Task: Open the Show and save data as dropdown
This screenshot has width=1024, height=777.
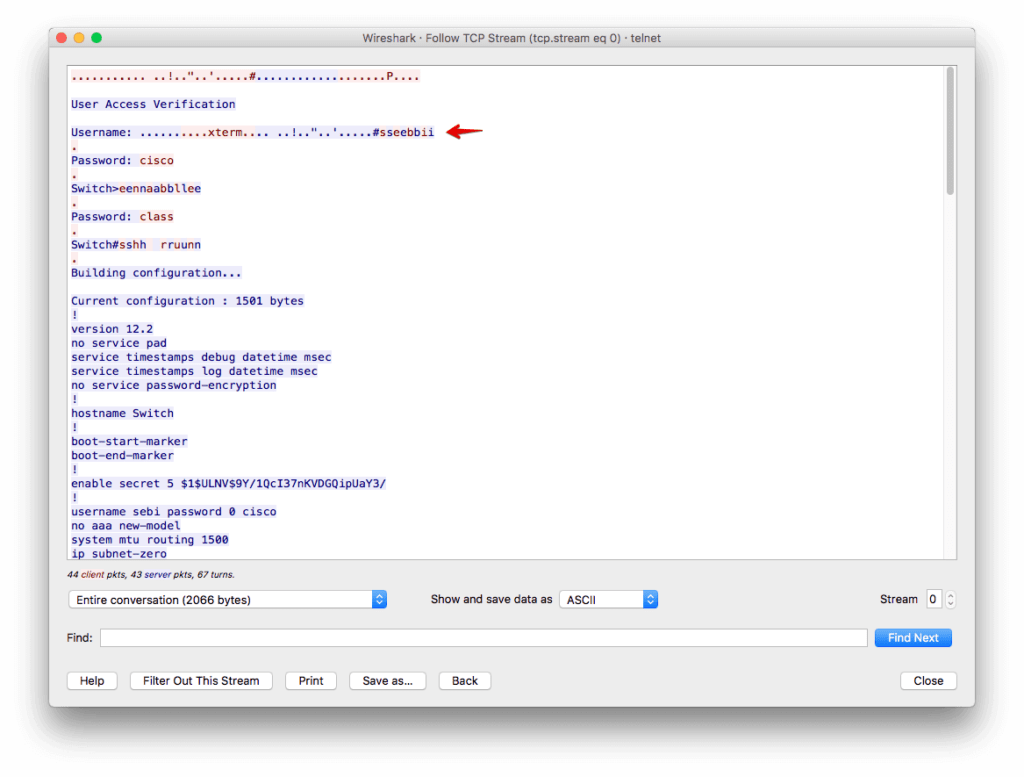Action: point(609,599)
